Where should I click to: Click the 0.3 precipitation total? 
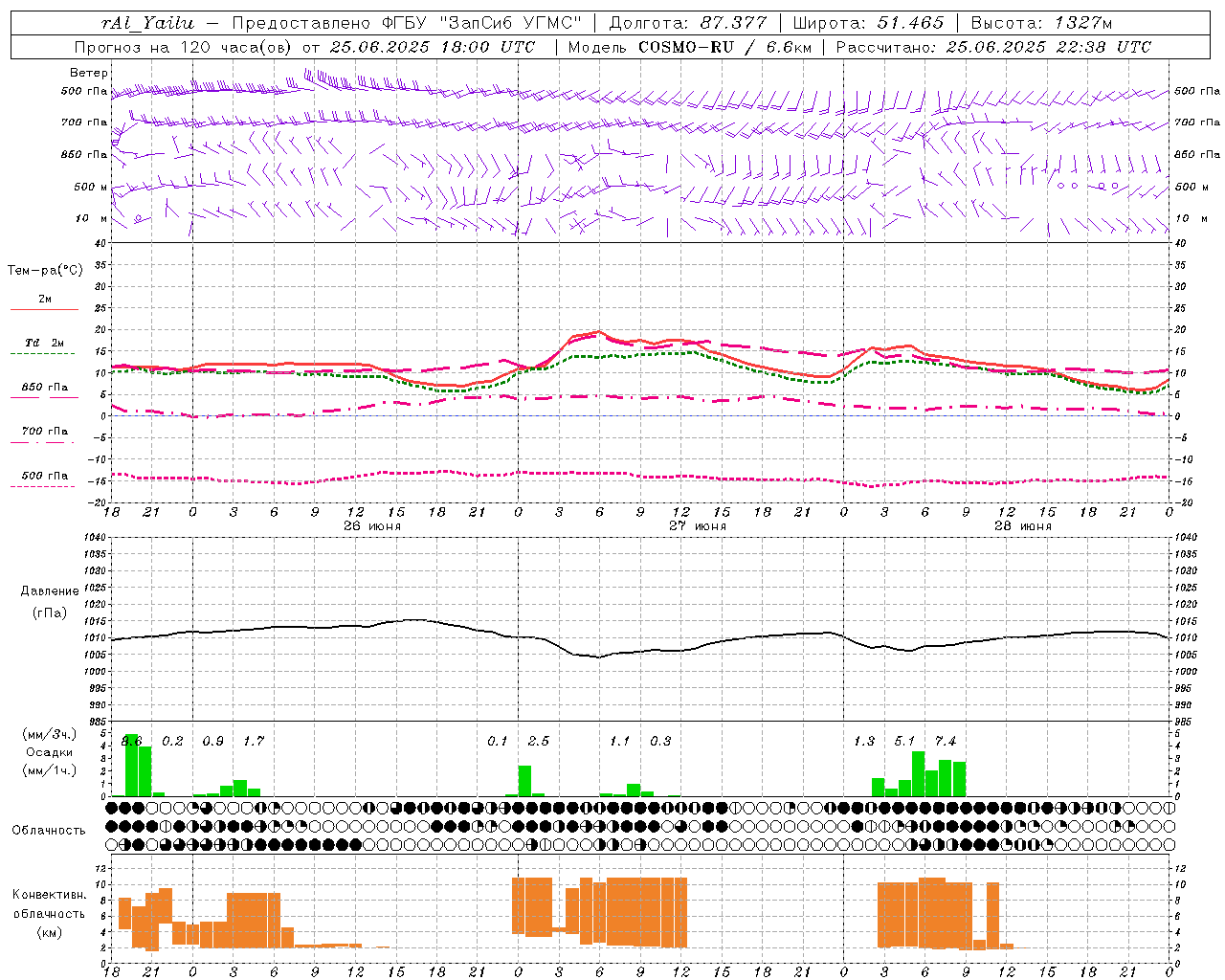(x=660, y=741)
